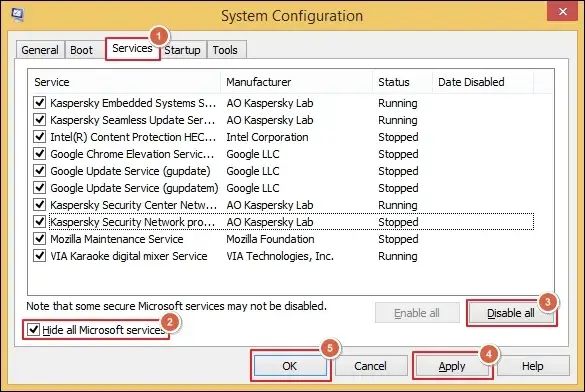Click Running status of Kaspersky Embedded Systems

coord(398,103)
